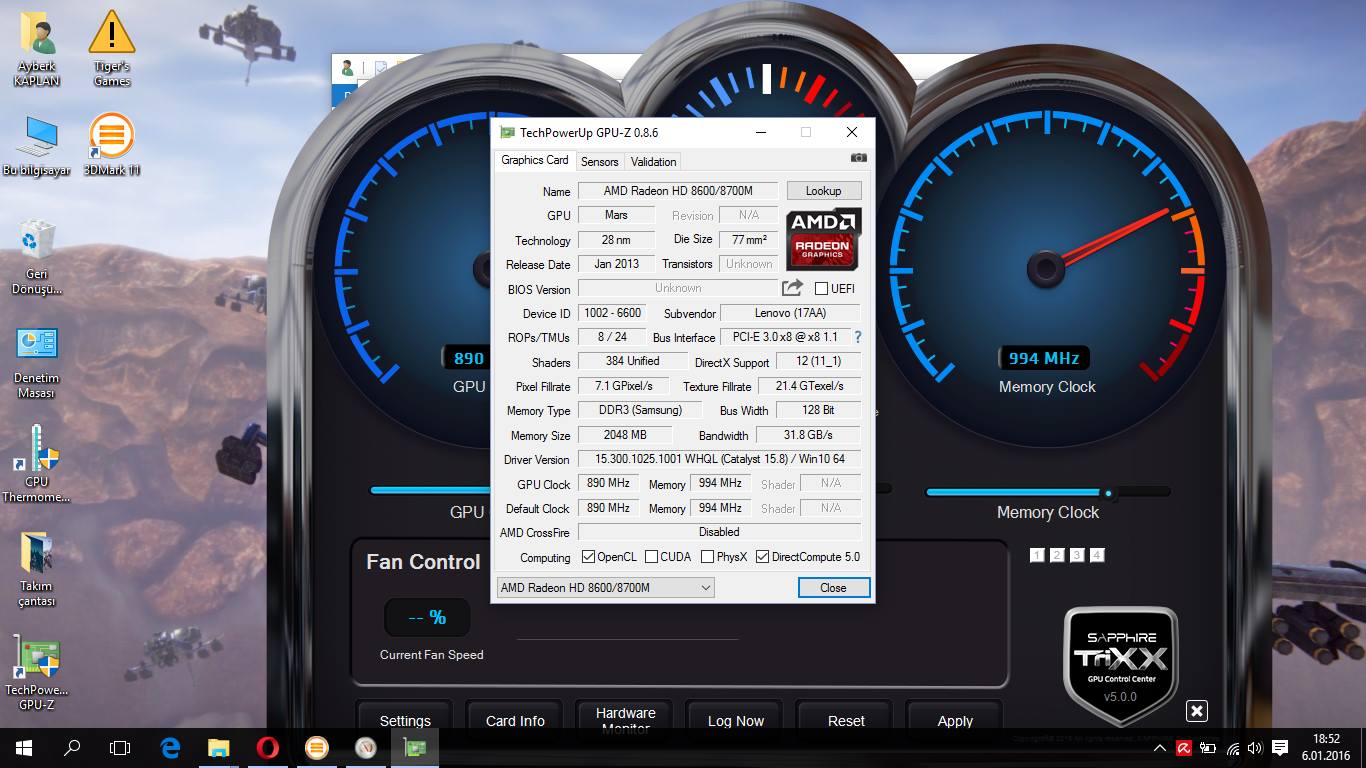The height and width of the screenshot is (768, 1366).
Task: Select Takım çantası desktop icon
Action: pyautogui.click(x=37, y=570)
